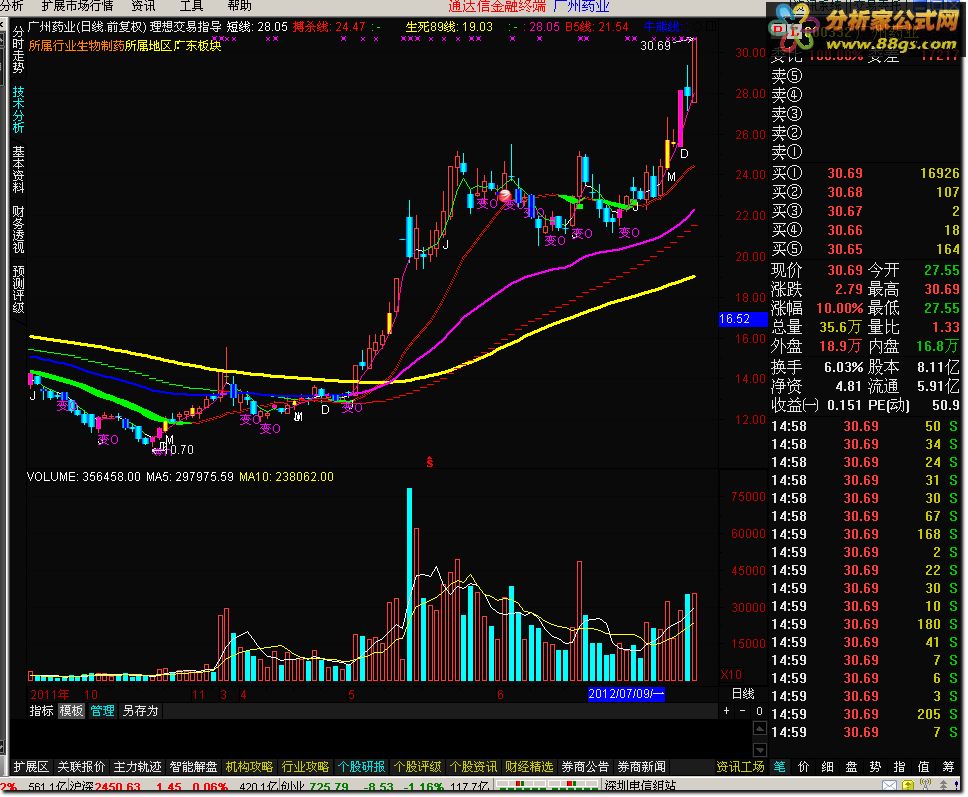This screenshot has height=797, width=968.
Task: Click the 换手 6.03% value
Action: tap(844, 367)
